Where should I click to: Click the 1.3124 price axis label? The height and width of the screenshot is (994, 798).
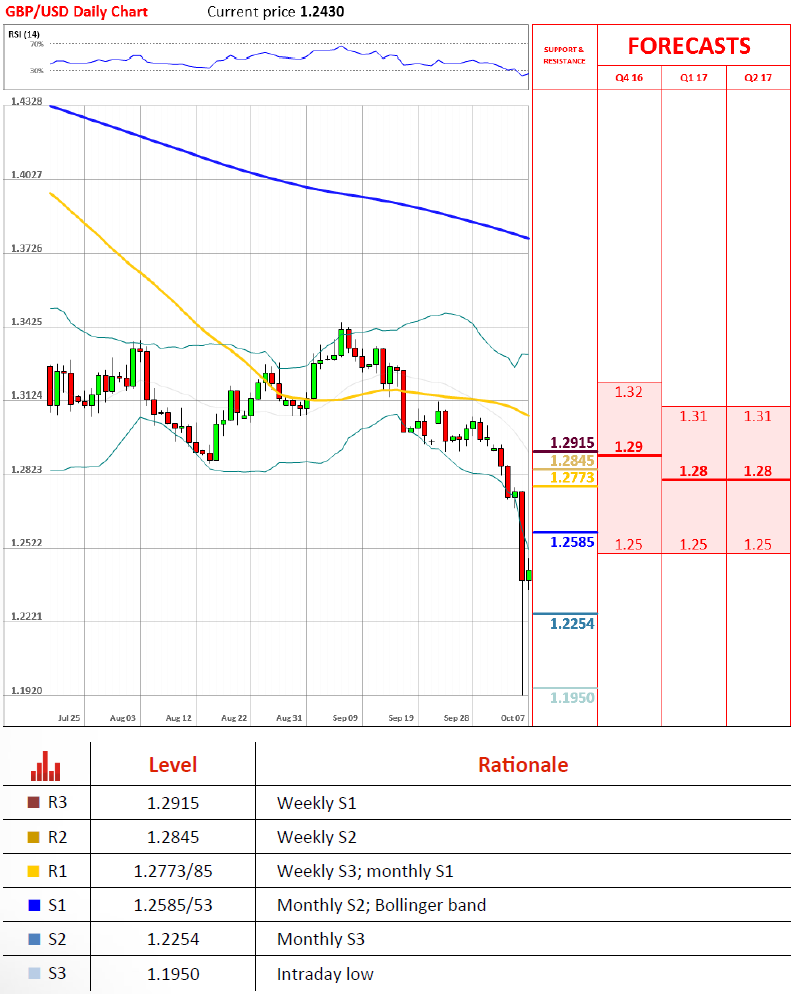(27, 396)
